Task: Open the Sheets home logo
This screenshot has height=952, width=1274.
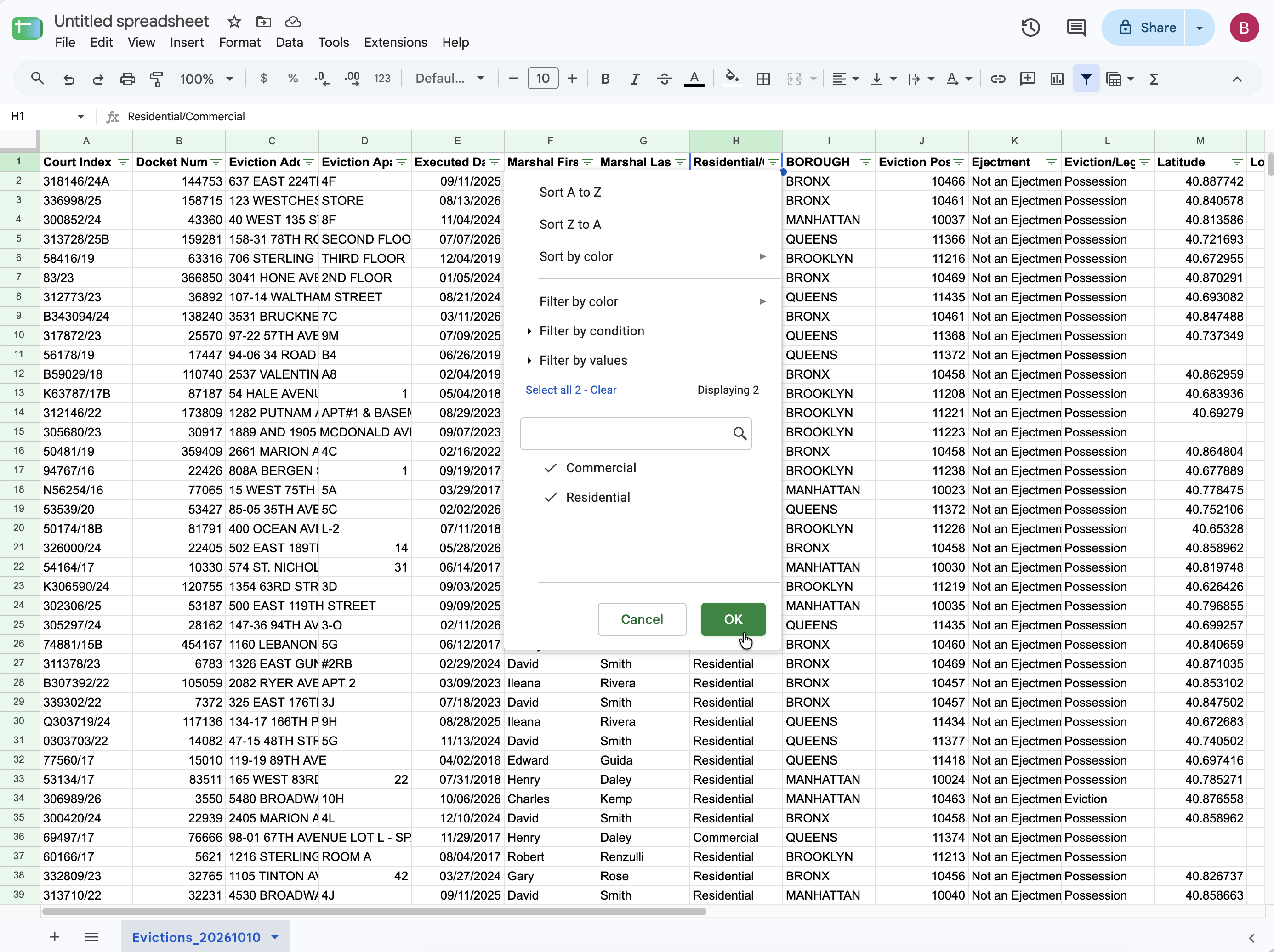Action: 27,28
